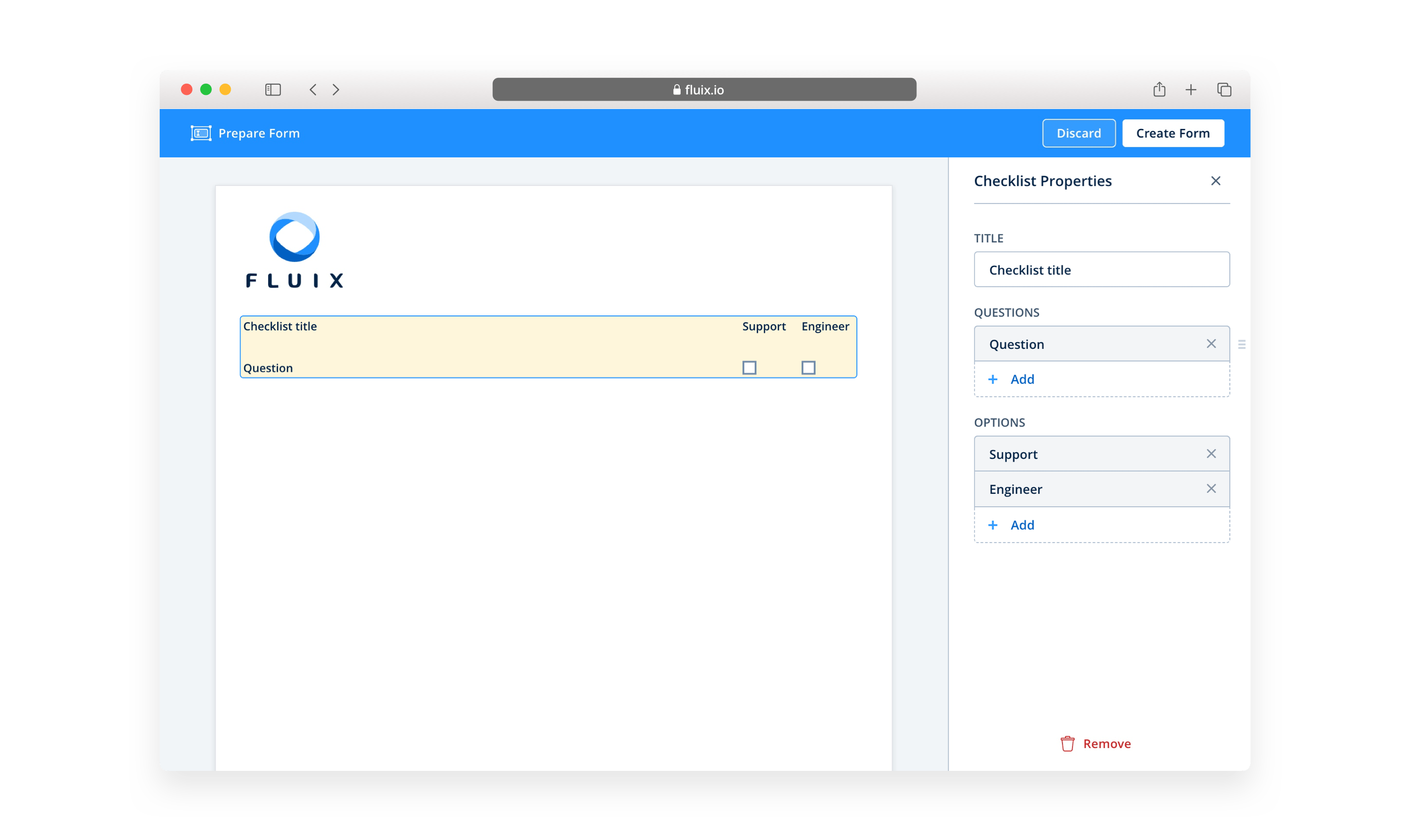Delete the Support option
Image resolution: width=1412 pixels, height=840 pixels.
pos(1210,454)
